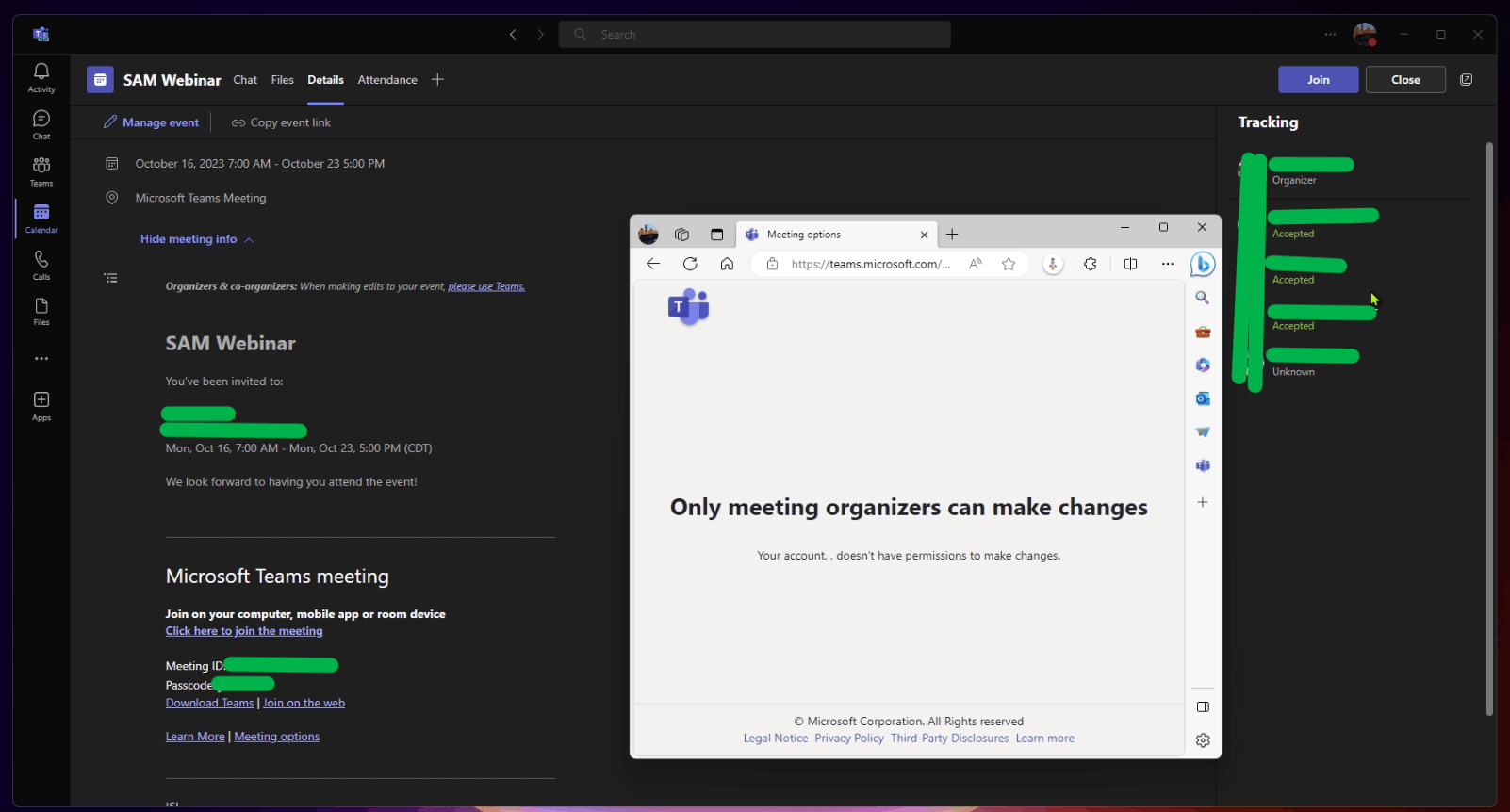Open the Edge sidebar tools briefcase

click(1203, 332)
